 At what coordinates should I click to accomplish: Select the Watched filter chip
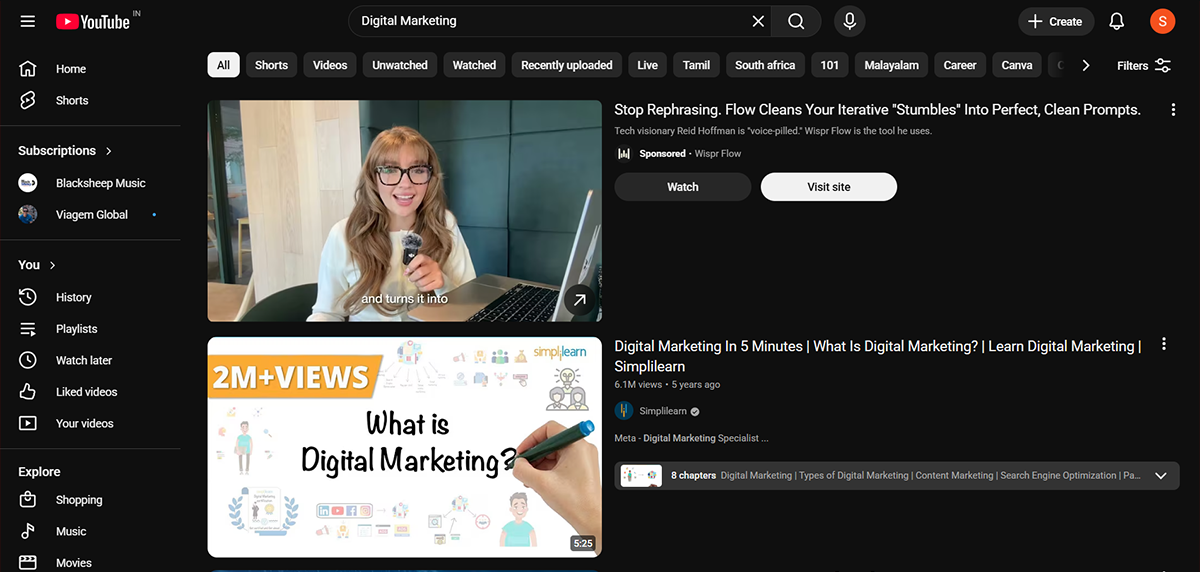click(x=474, y=65)
